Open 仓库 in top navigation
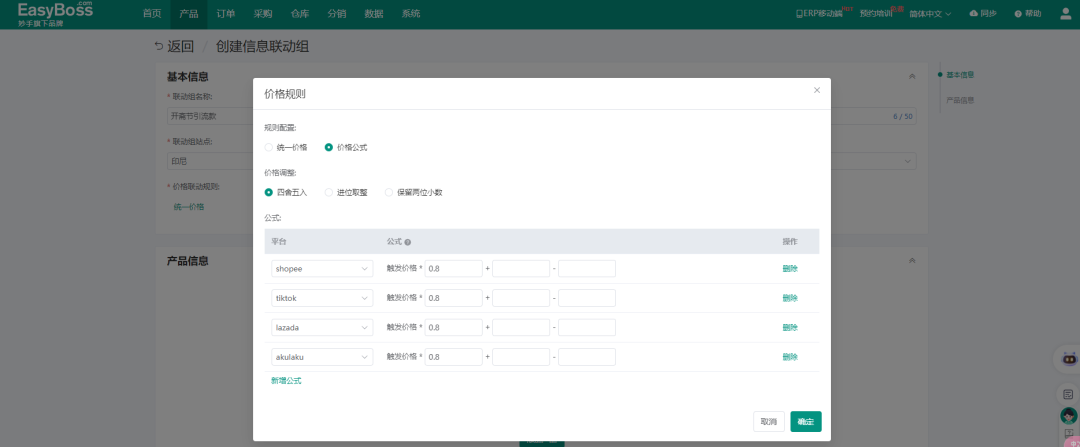Screen dimensions: 1080x447 pyautogui.click(x=300, y=14)
